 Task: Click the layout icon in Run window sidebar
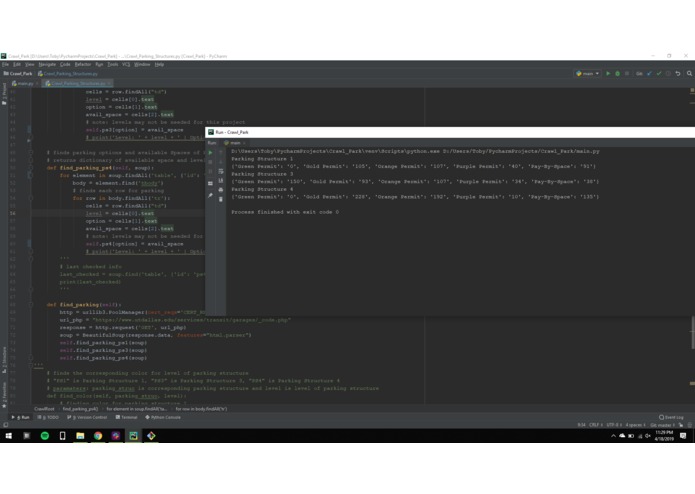[211, 183]
